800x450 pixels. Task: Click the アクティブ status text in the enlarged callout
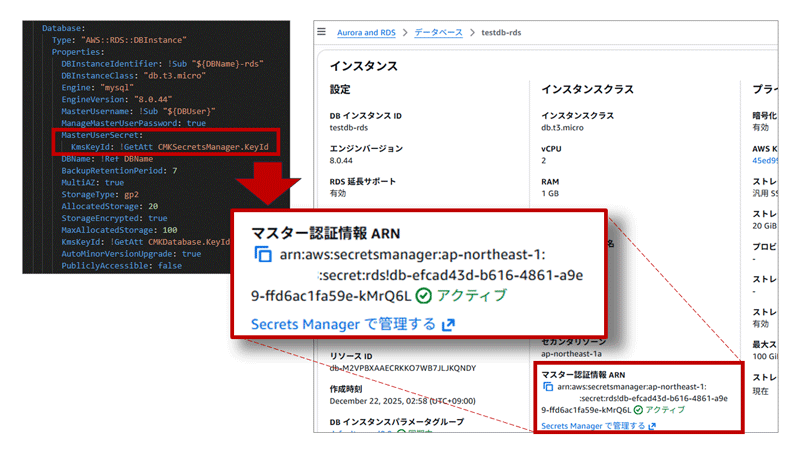point(471,295)
